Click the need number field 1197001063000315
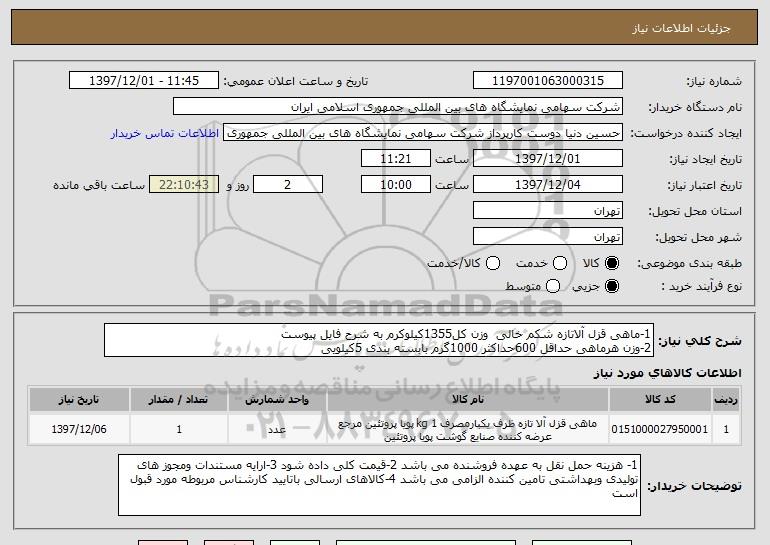 point(548,81)
